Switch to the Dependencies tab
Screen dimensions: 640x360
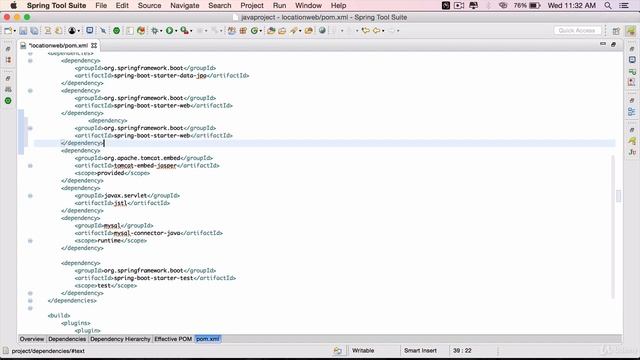tap(67, 339)
